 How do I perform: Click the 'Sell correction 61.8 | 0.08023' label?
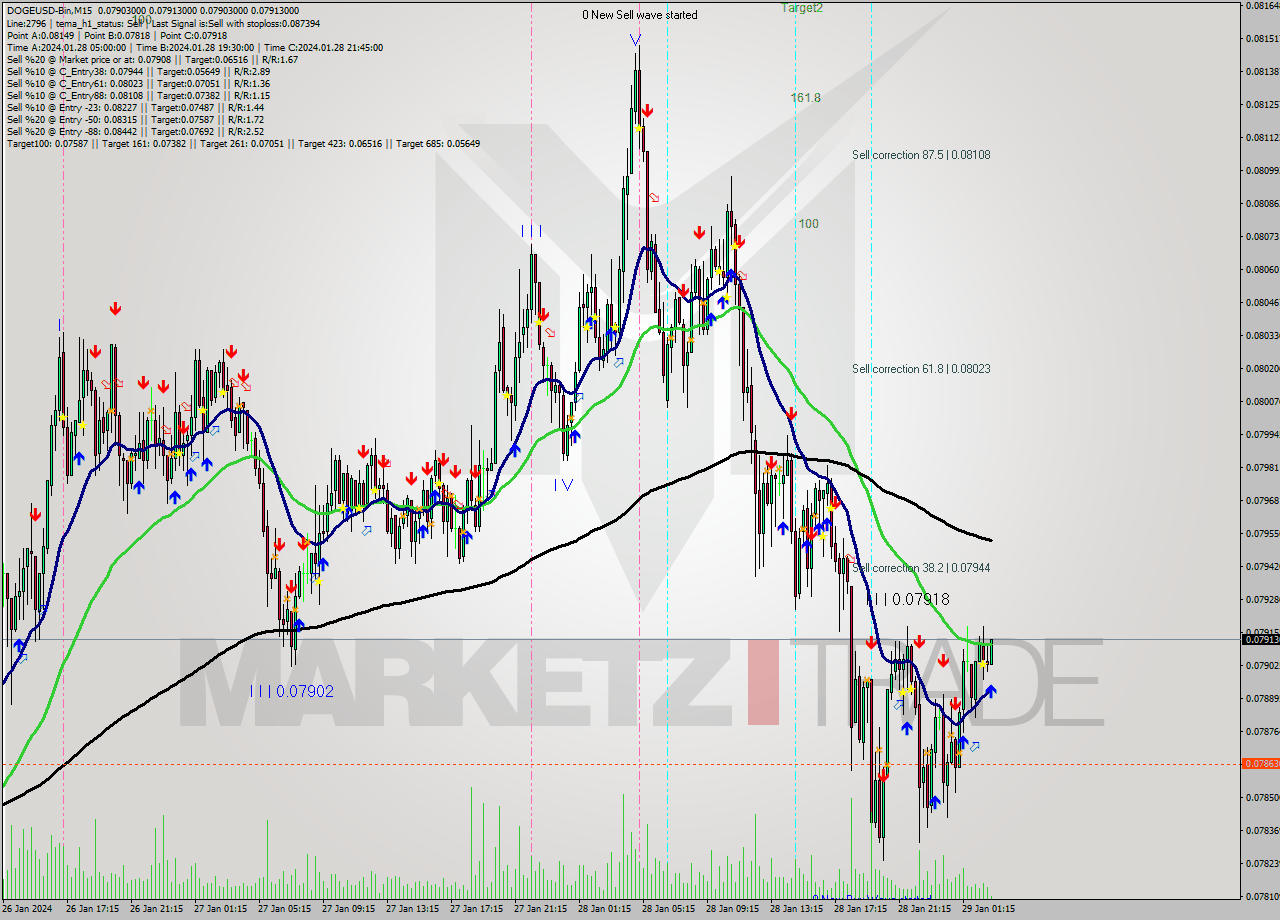coord(921,369)
